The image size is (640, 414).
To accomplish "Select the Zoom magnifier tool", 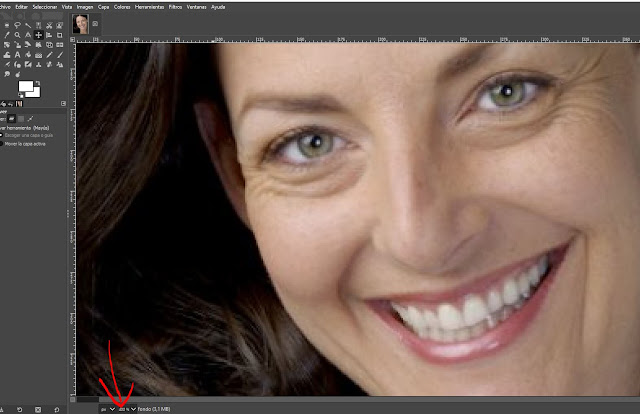I will [18, 35].
